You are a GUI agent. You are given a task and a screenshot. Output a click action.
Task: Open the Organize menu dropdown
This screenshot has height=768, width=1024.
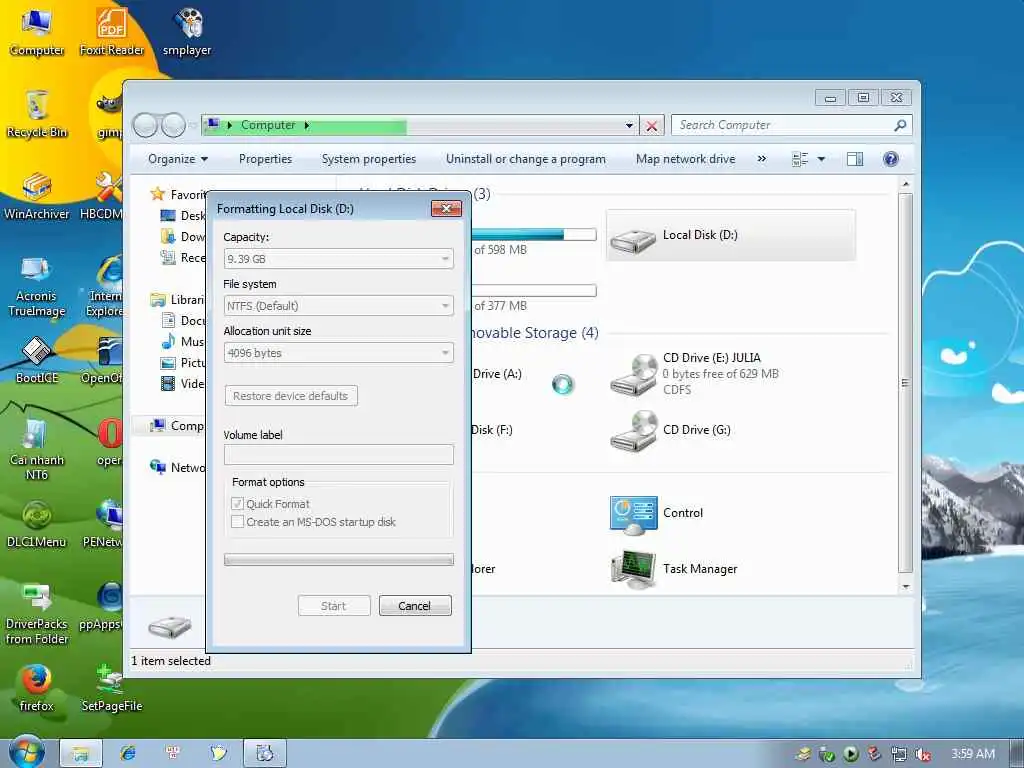(x=178, y=159)
